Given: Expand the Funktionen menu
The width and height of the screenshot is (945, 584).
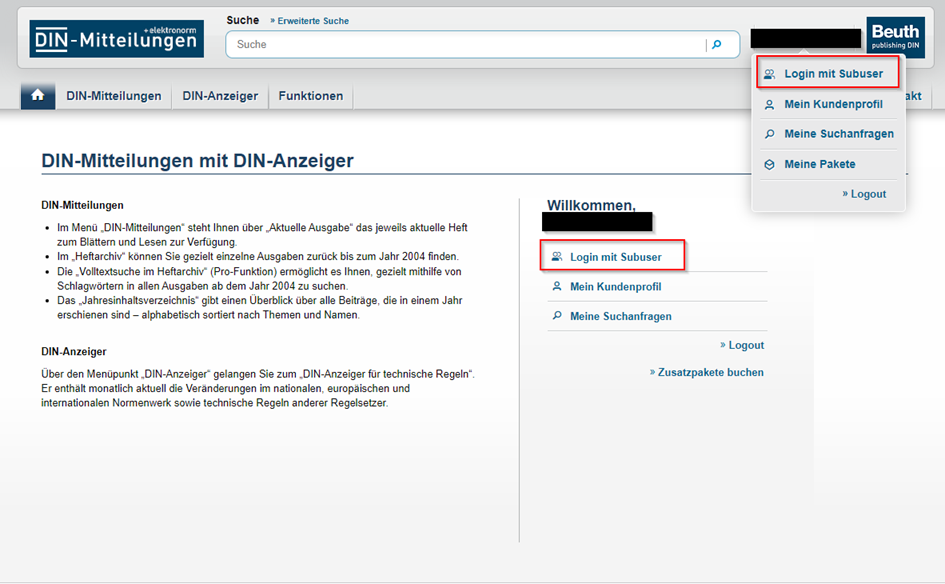Looking at the screenshot, I should (311, 96).
